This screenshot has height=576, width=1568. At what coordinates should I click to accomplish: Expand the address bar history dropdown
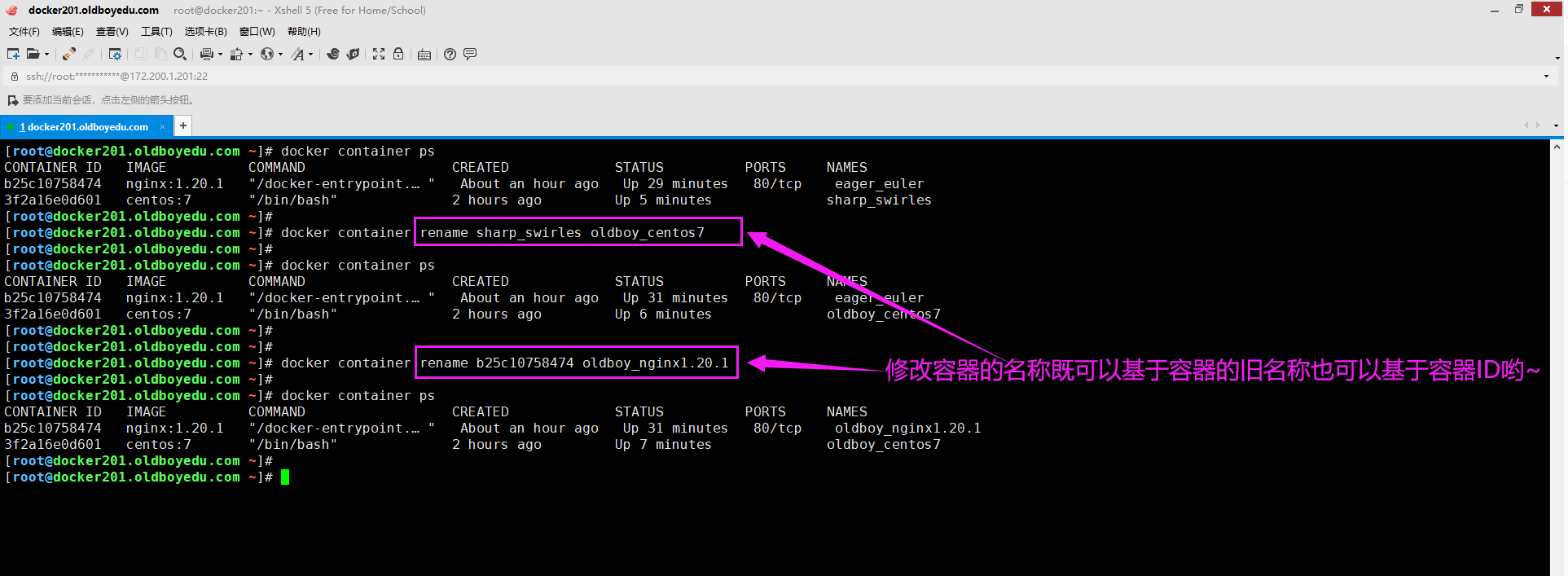pos(1546,77)
